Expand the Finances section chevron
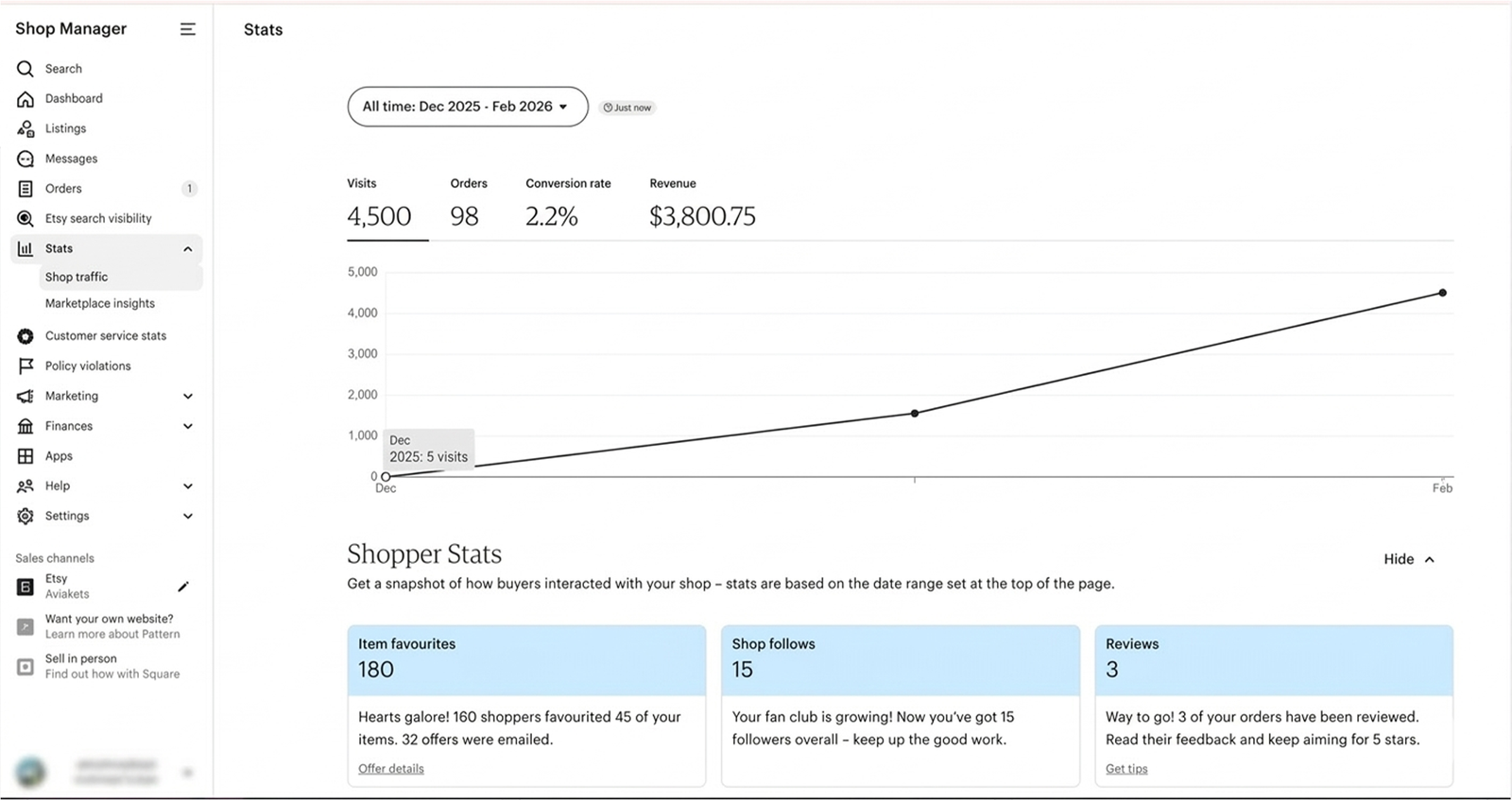This screenshot has width=1512, height=800. click(x=188, y=426)
